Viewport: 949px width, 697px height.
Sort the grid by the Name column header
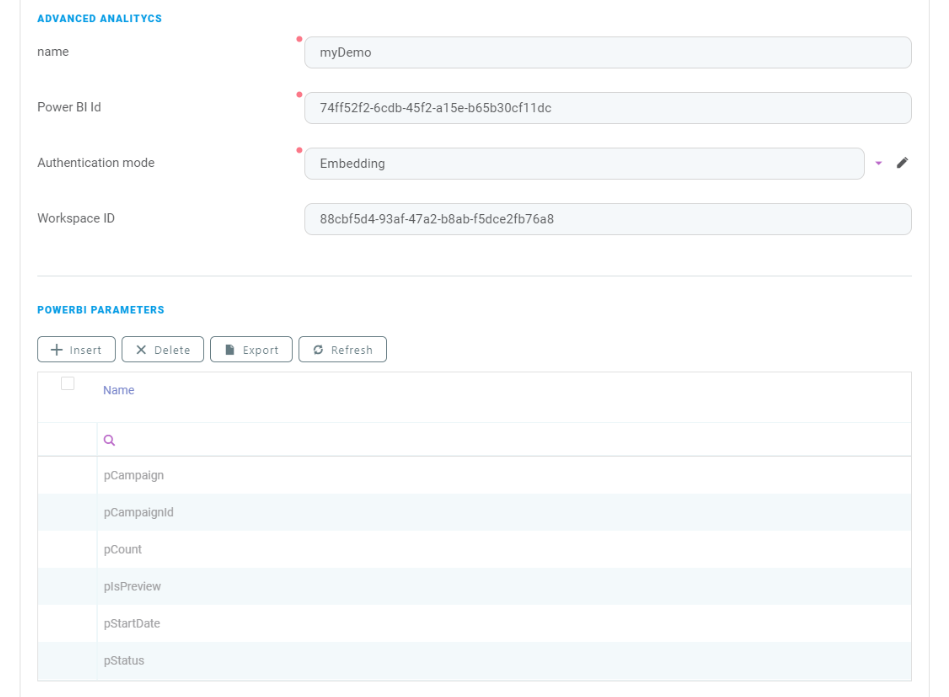pos(118,390)
